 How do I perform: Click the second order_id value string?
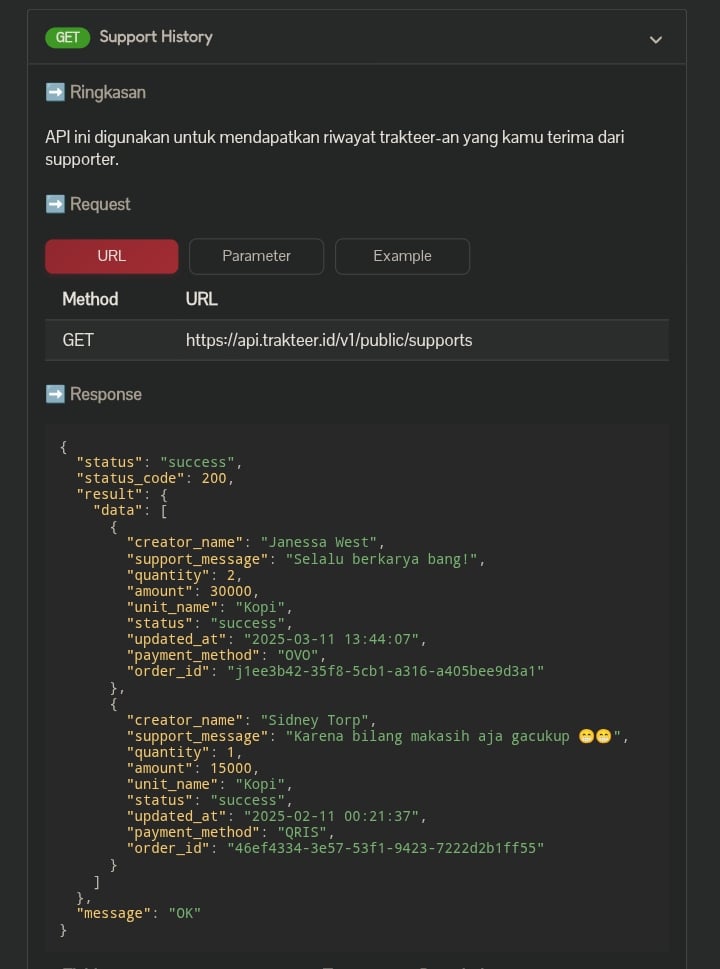click(x=385, y=848)
